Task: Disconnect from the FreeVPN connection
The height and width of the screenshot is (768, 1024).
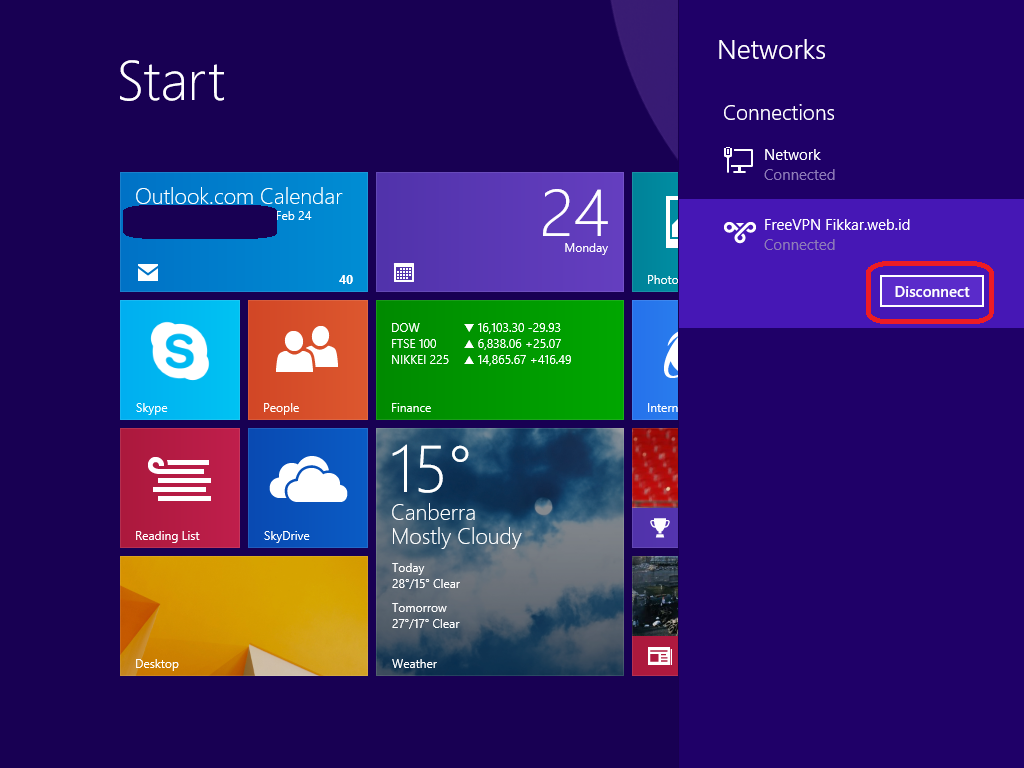Action: (931, 291)
